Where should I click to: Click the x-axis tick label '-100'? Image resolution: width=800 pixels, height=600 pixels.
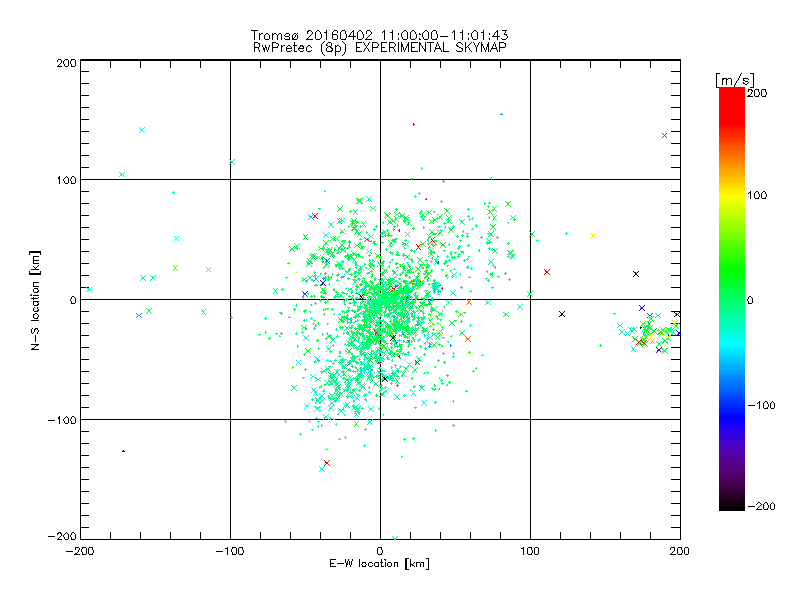pyautogui.click(x=230, y=551)
